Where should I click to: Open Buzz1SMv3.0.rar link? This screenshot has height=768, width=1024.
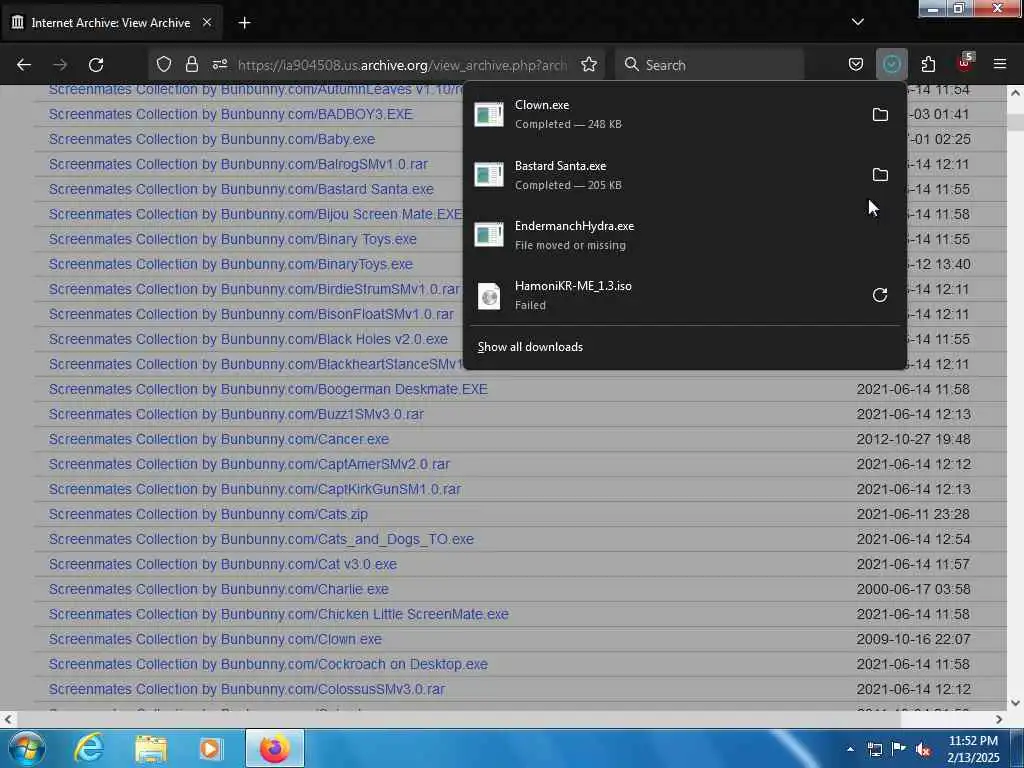(236, 414)
